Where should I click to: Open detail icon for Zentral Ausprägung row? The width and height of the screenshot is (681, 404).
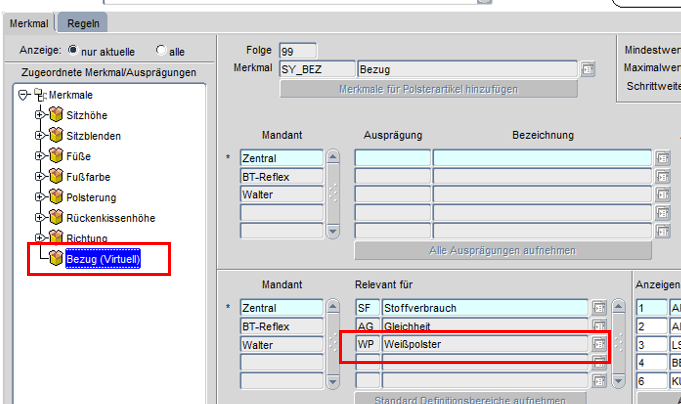662,158
